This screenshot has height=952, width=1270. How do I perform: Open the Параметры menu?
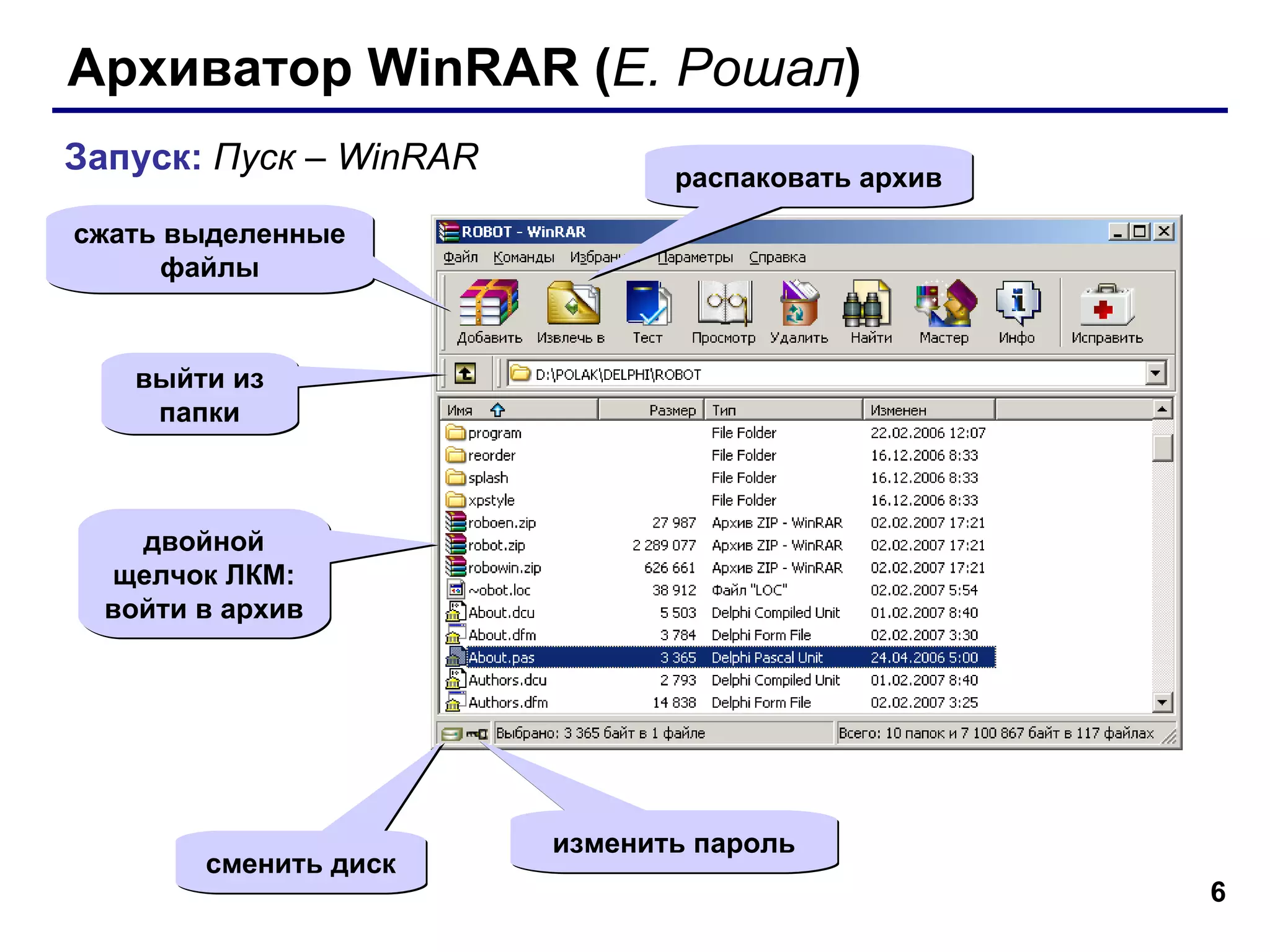coord(695,257)
